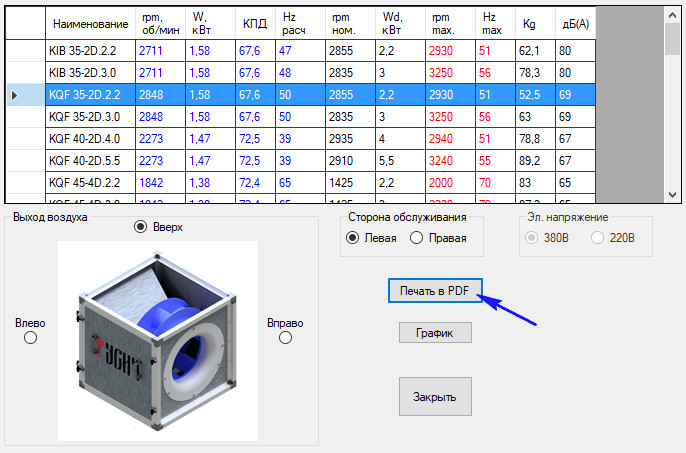Viewport: 686px width, 453px height.
Task: Click КПД 72,4 in KQF 45-4D.2.2 row
Action: (x=256, y=183)
